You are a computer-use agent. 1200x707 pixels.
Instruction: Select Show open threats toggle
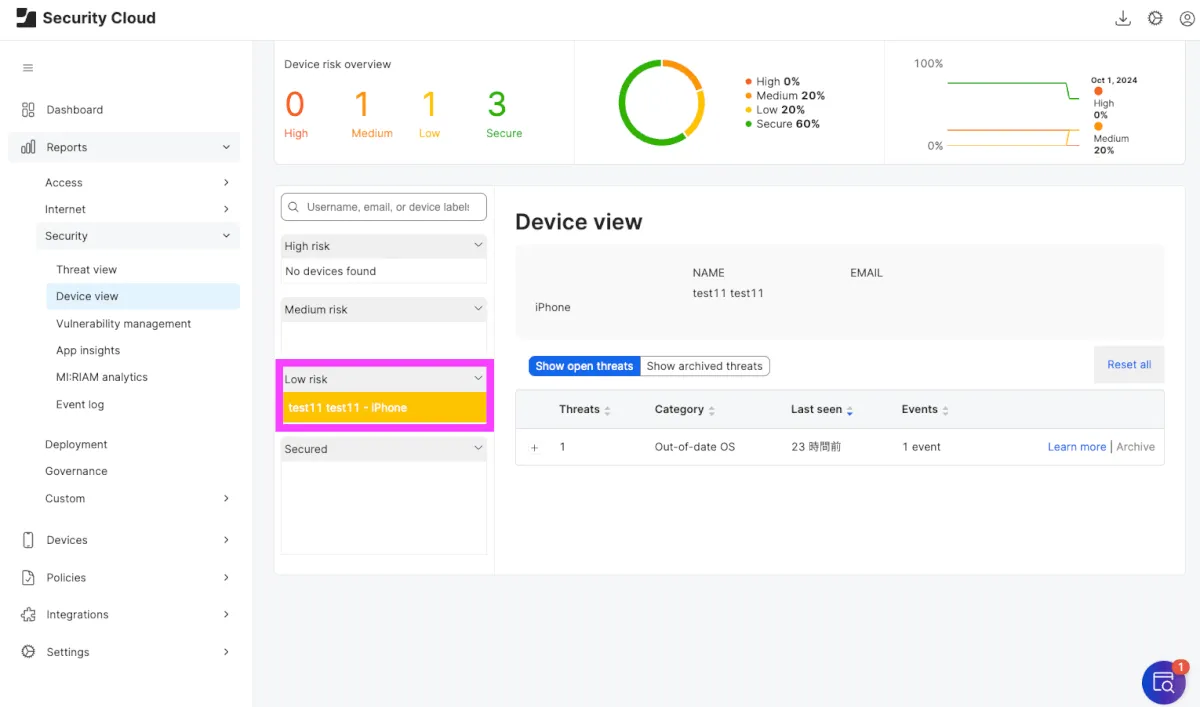tap(584, 366)
